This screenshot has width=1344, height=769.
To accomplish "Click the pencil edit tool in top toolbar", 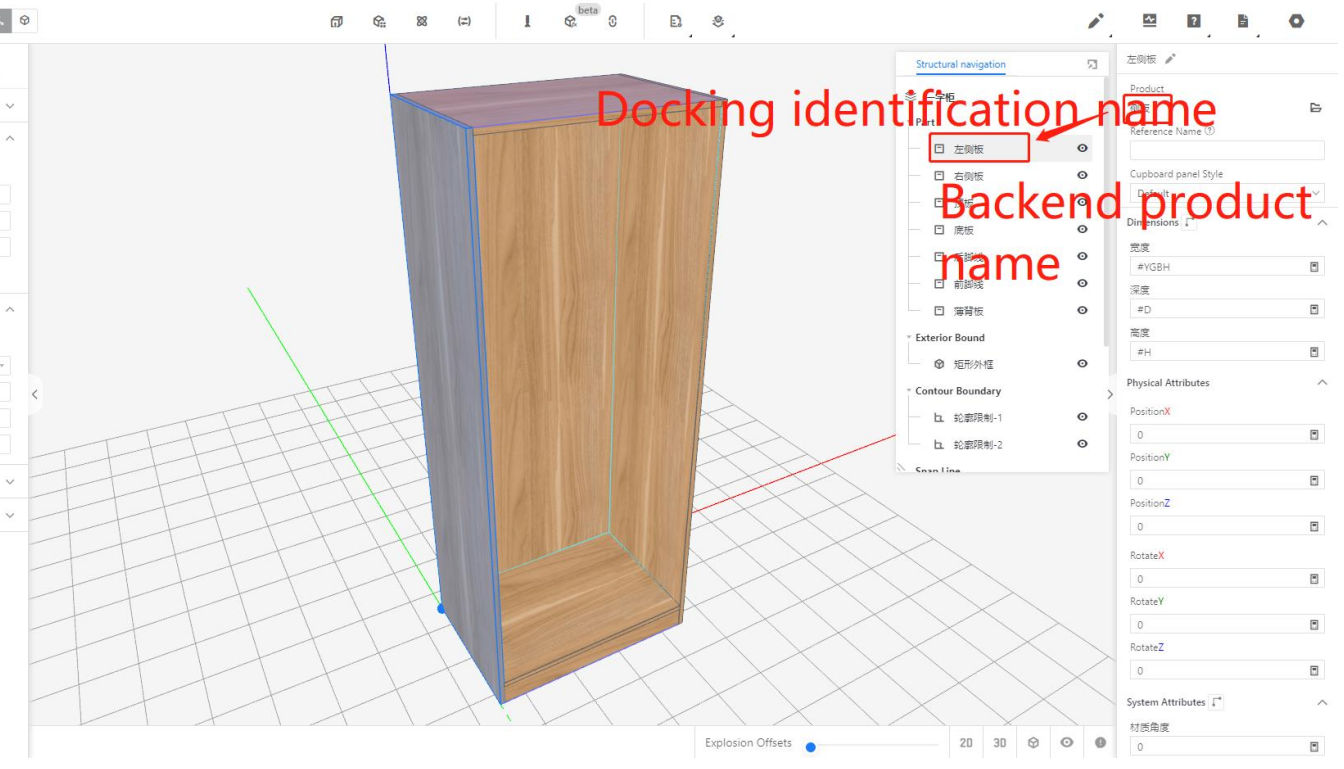I will (1096, 21).
